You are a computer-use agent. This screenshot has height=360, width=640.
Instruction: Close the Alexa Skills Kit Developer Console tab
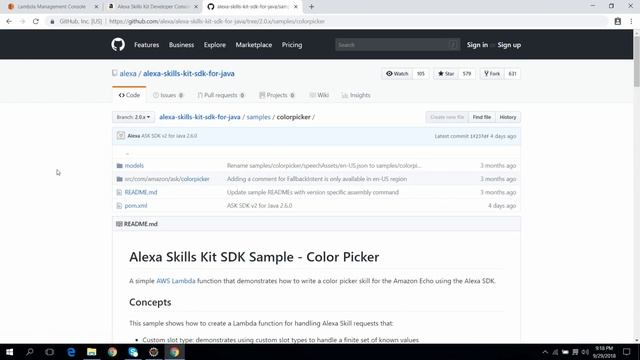point(196,7)
